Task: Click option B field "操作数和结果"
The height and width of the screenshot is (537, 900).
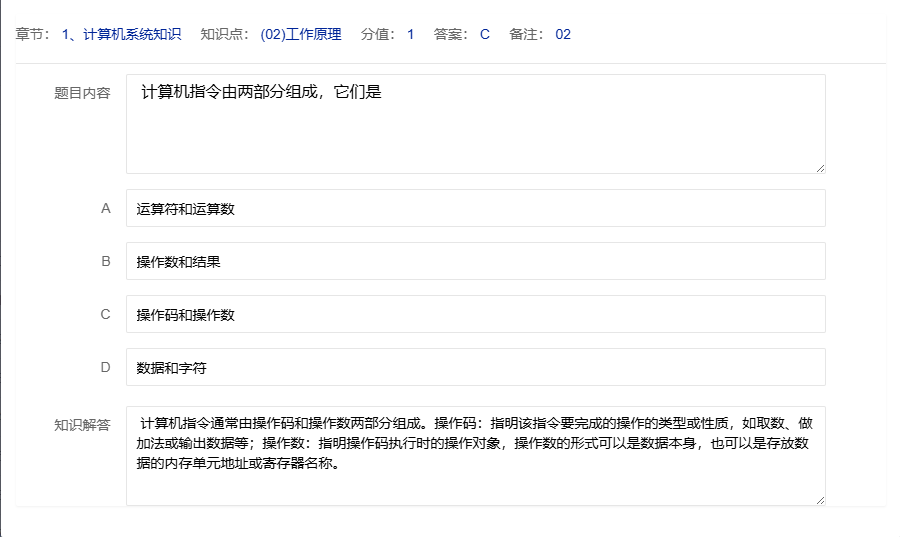Action: coord(475,261)
